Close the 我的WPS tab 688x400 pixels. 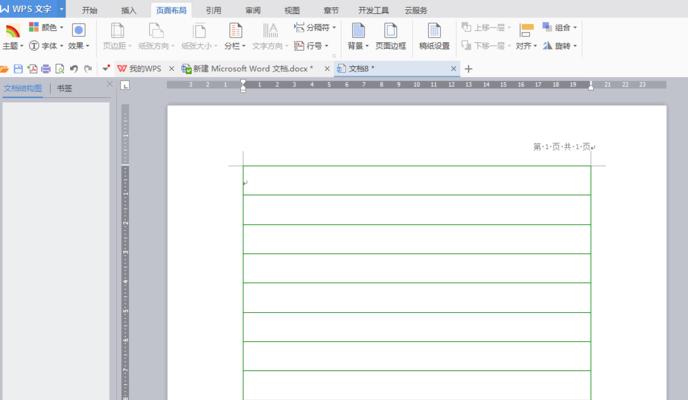click(172, 68)
